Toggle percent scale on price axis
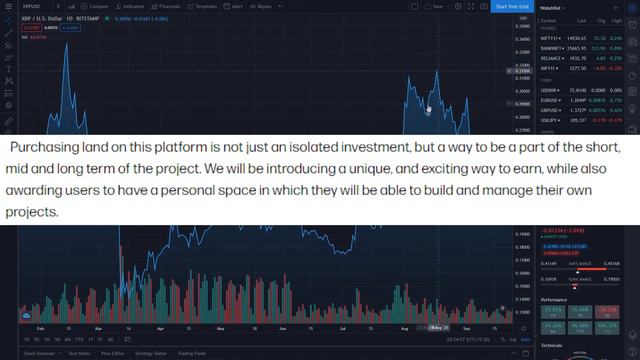The image size is (640, 360). coord(503,340)
